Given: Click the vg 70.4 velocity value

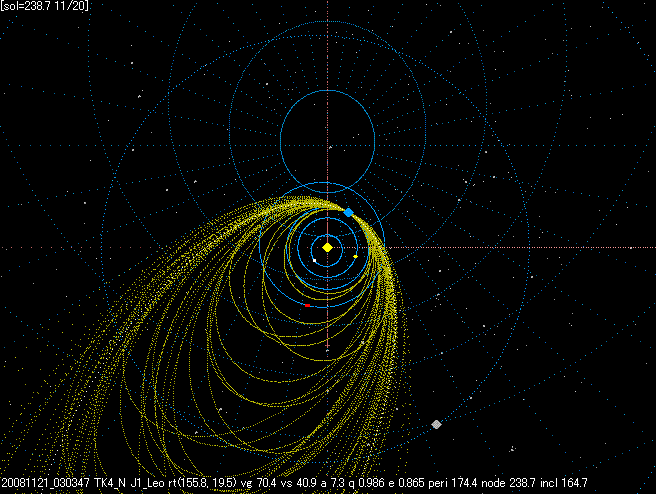Looking at the screenshot, I should pyautogui.click(x=259, y=483).
